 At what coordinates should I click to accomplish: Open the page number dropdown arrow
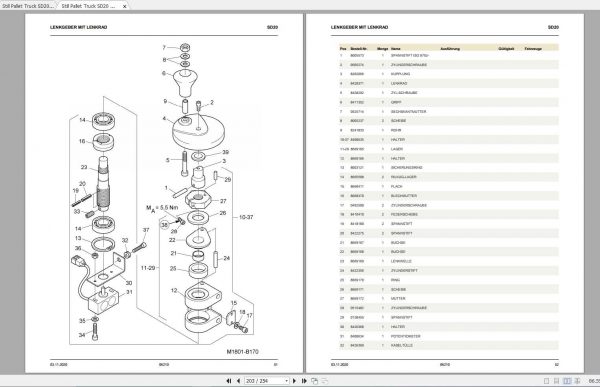286,381
